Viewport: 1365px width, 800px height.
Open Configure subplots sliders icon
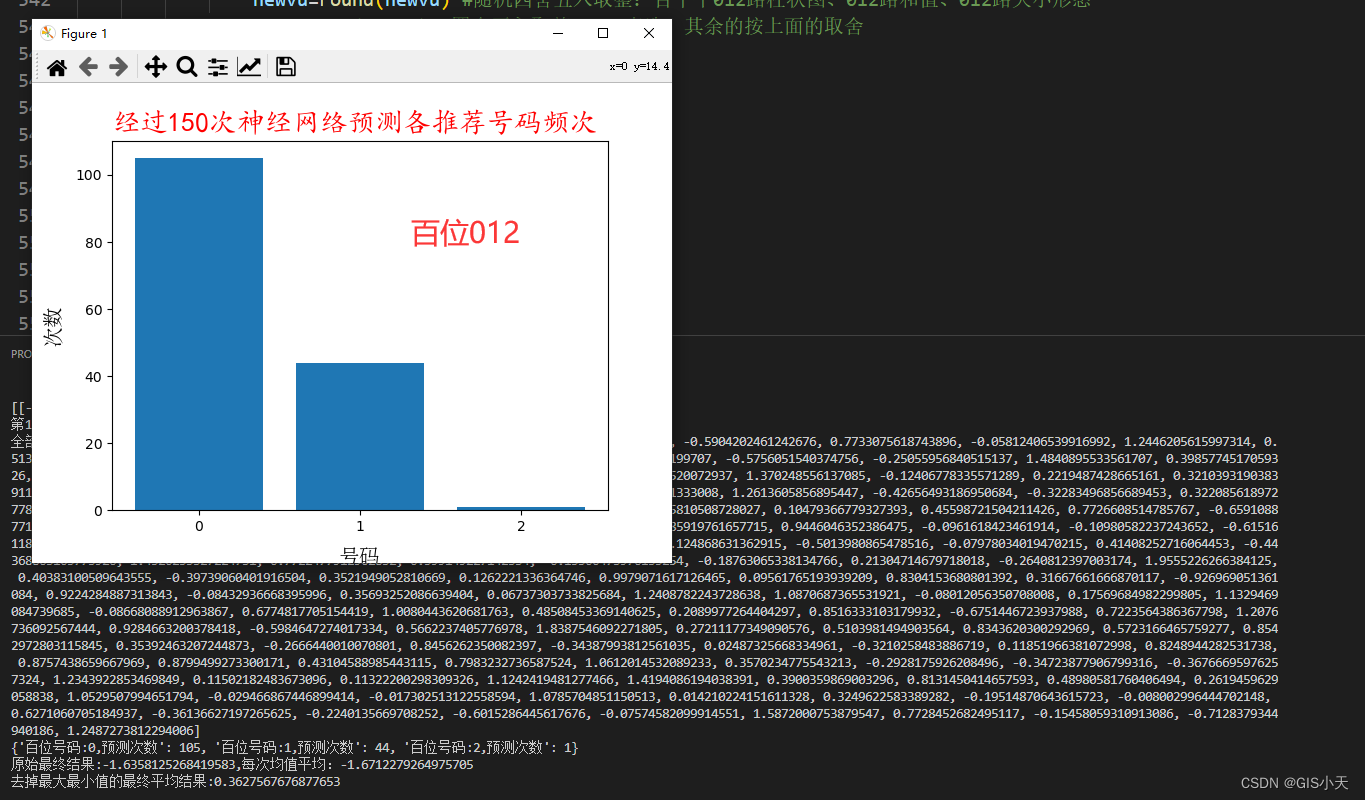click(218, 67)
